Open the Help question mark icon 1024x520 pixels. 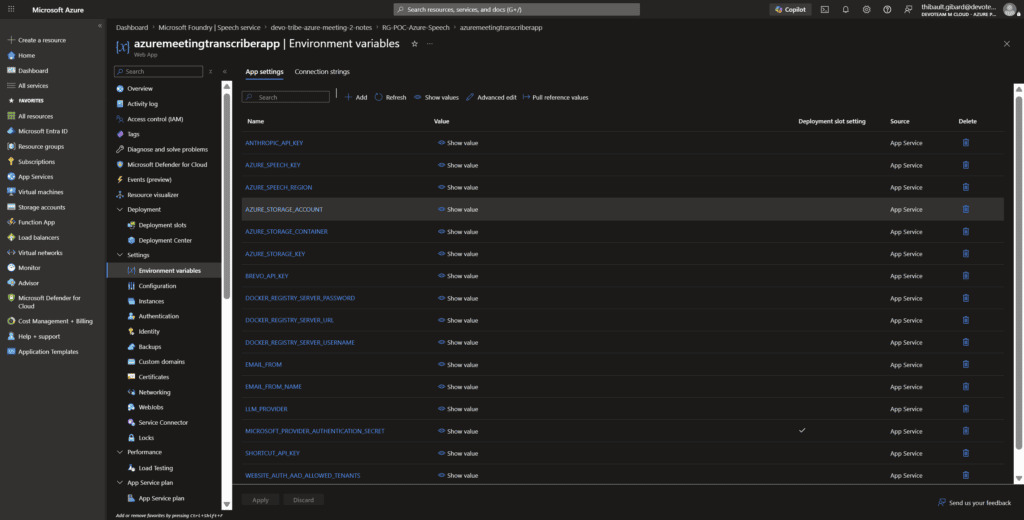(887, 9)
